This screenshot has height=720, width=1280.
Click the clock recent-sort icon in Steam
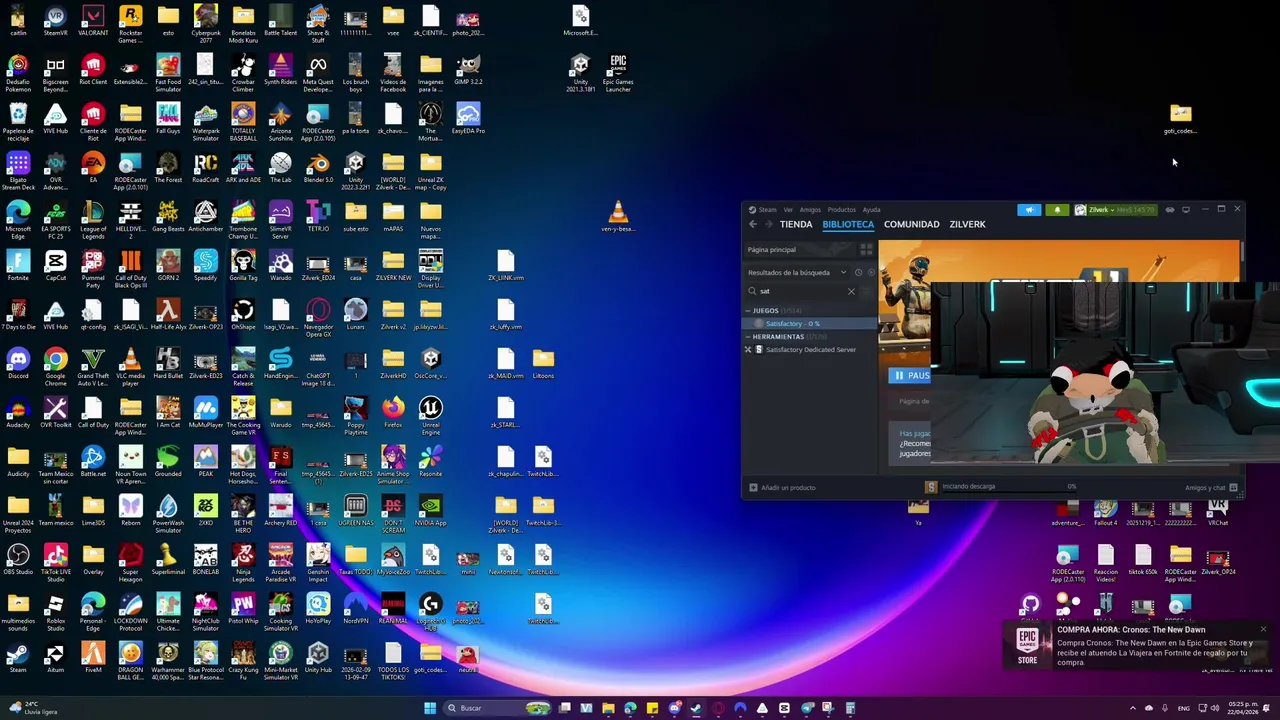point(858,272)
